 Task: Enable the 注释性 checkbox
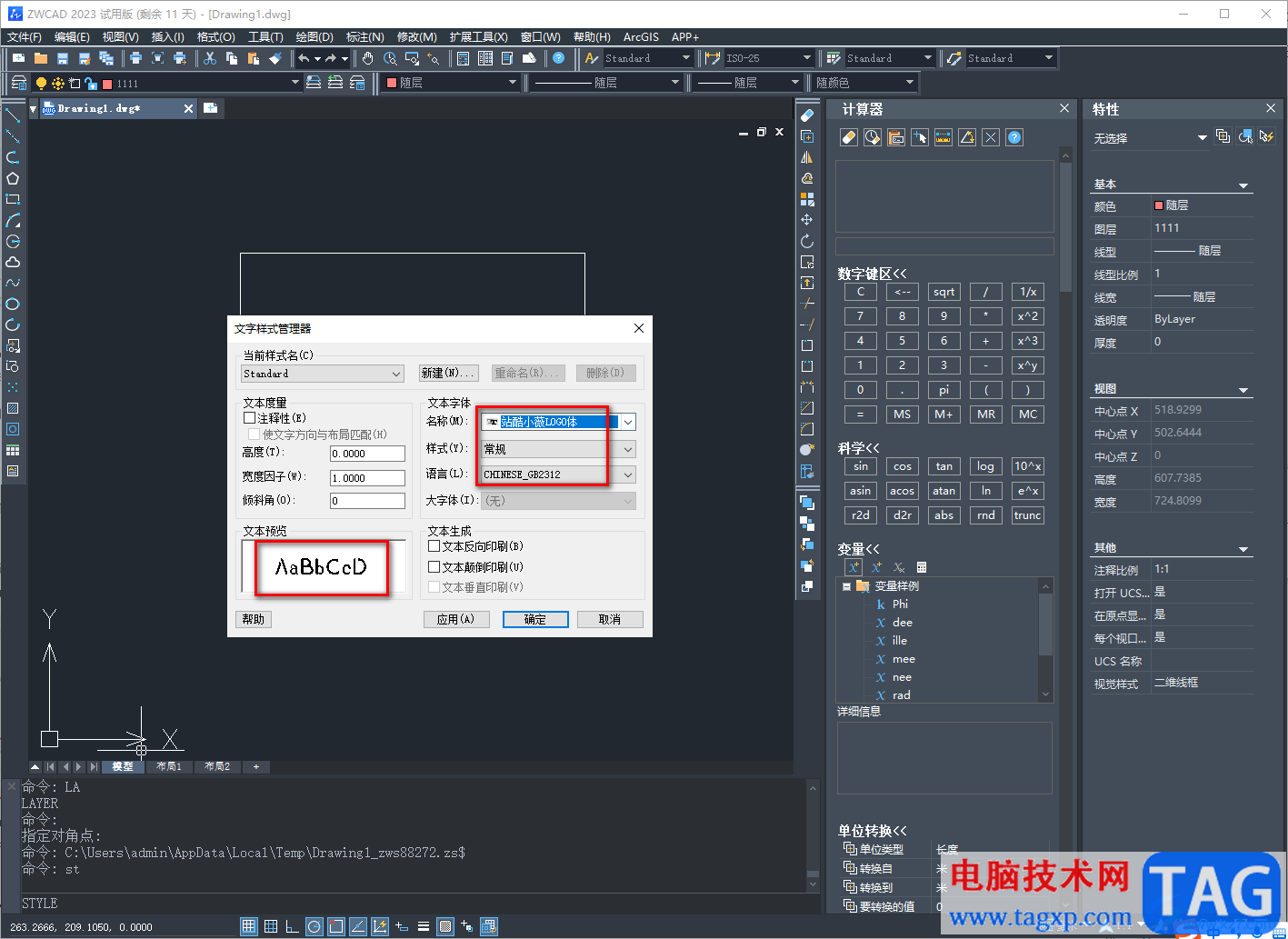[250, 418]
